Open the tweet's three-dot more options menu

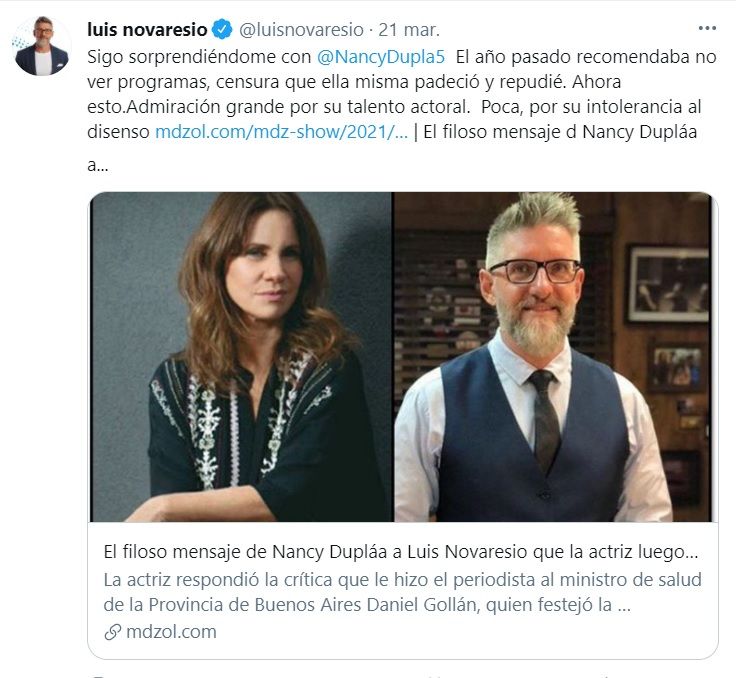(x=707, y=29)
